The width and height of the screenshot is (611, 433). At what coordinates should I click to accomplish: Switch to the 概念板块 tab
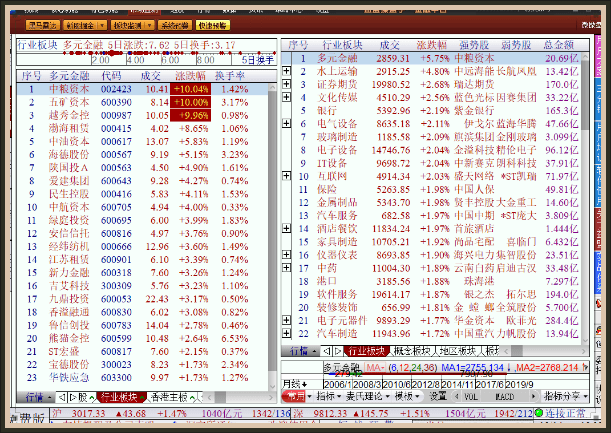[x=412, y=351]
